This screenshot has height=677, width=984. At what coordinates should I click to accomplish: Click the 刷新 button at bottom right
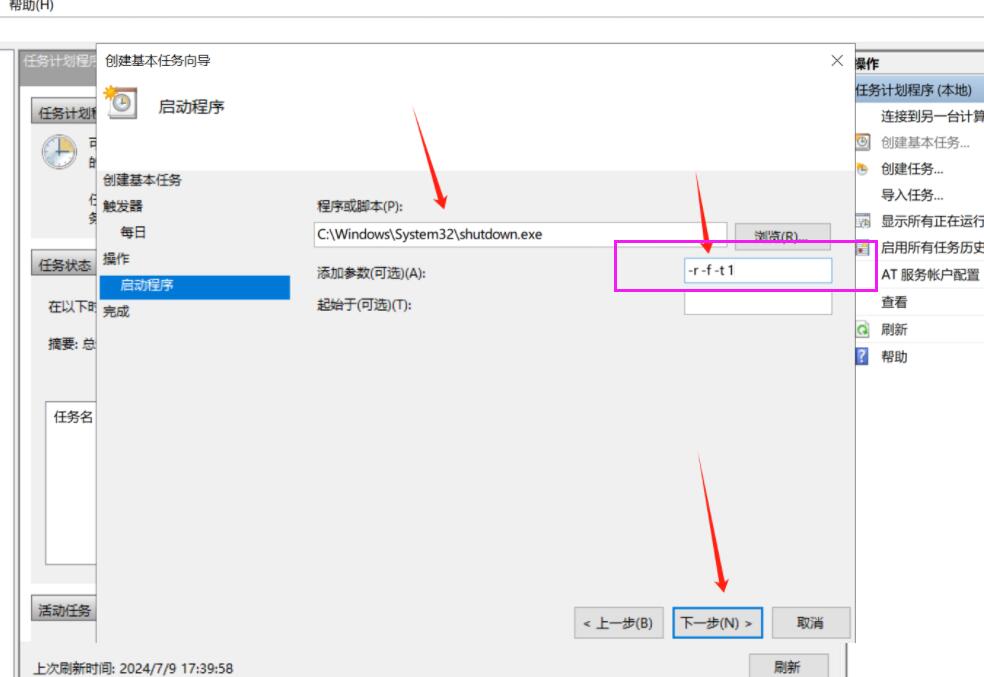pyautogui.click(x=787, y=667)
